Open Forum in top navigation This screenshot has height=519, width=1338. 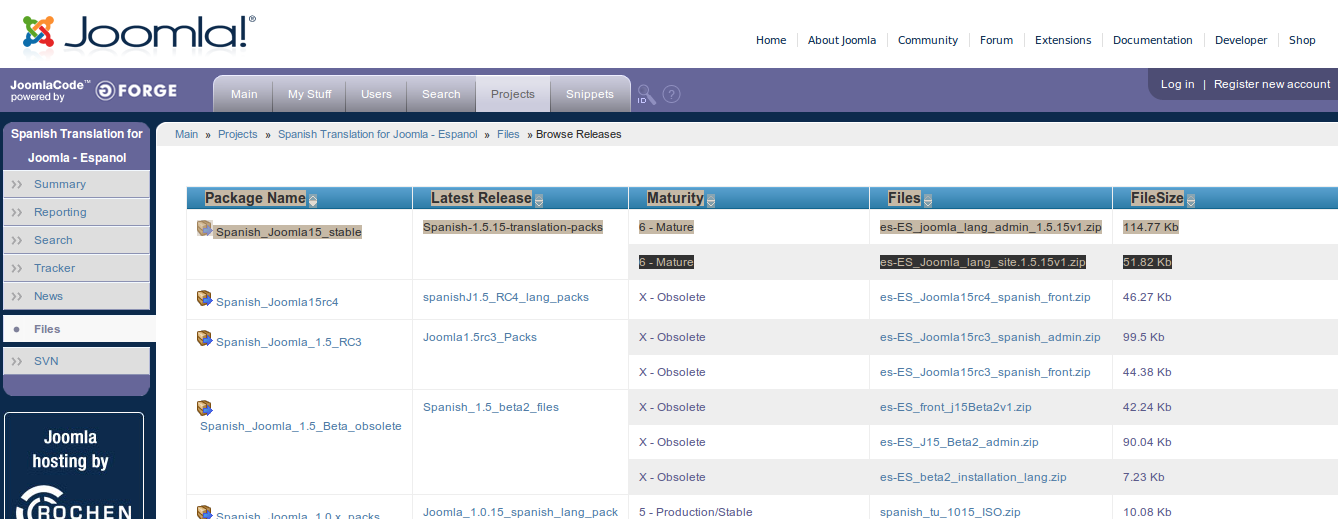click(x=996, y=40)
